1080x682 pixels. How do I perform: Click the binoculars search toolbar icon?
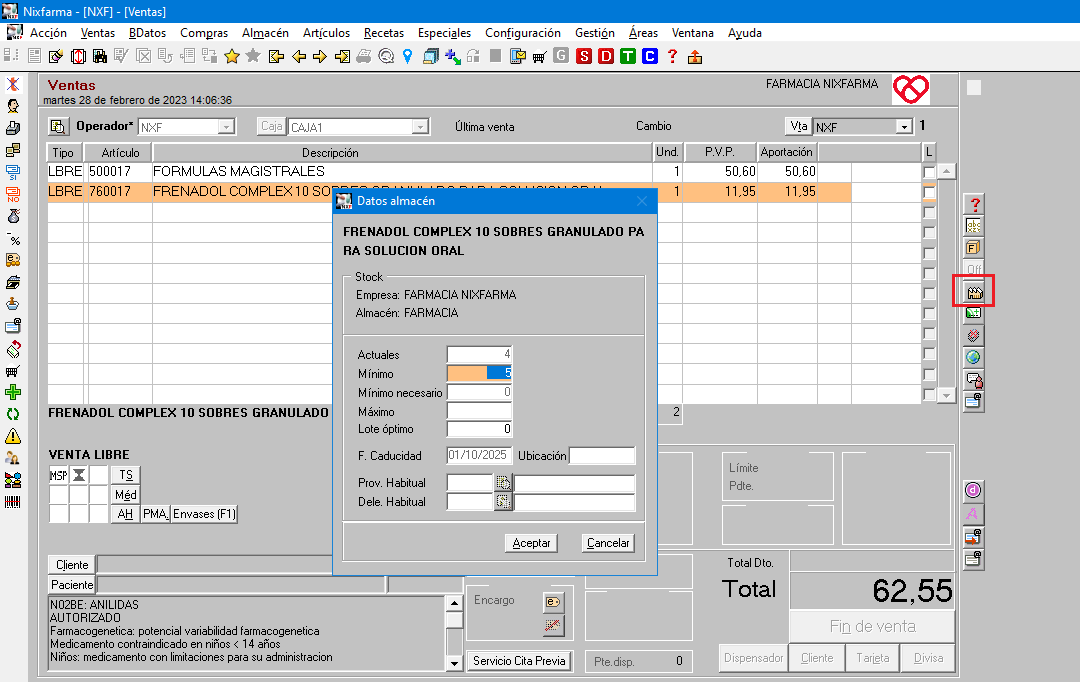tap(100, 56)
